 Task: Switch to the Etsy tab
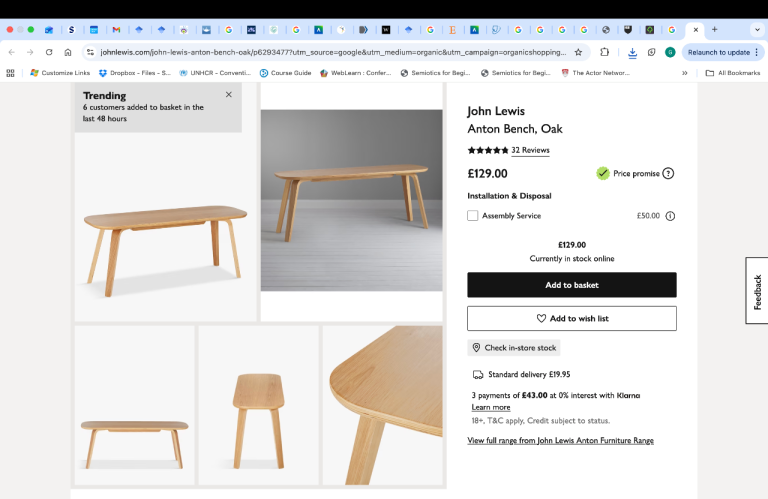pos(453,30)
